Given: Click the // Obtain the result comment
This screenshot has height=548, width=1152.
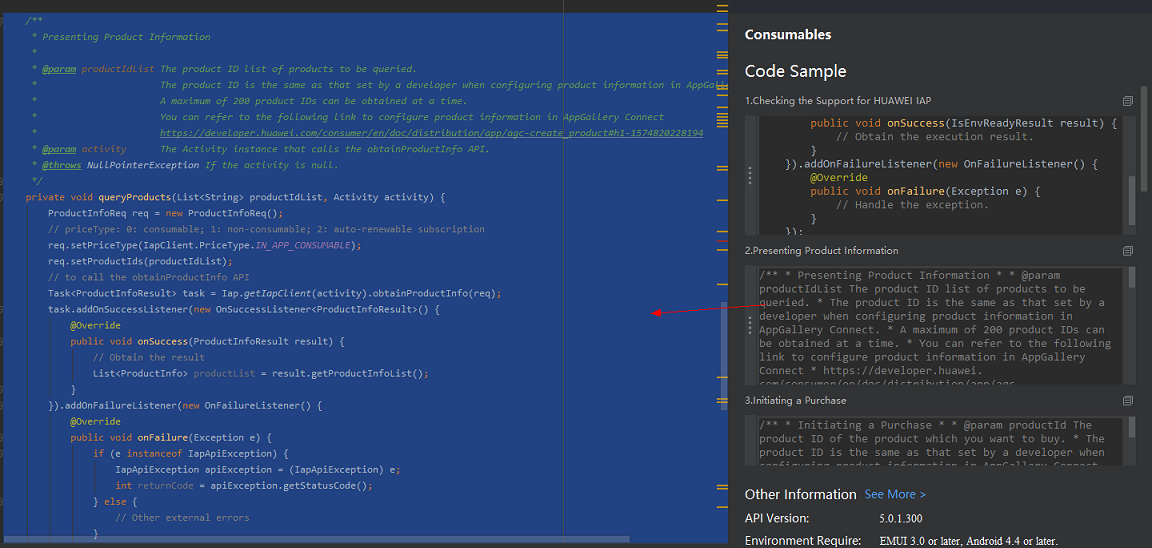Looking at the screenshot, I should coord(148,358).
